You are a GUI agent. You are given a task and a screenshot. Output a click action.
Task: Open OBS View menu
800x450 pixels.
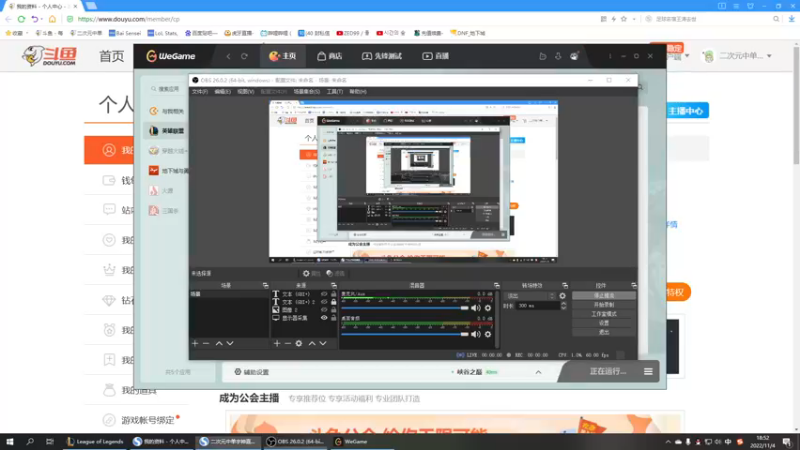[x=245, y=92]
